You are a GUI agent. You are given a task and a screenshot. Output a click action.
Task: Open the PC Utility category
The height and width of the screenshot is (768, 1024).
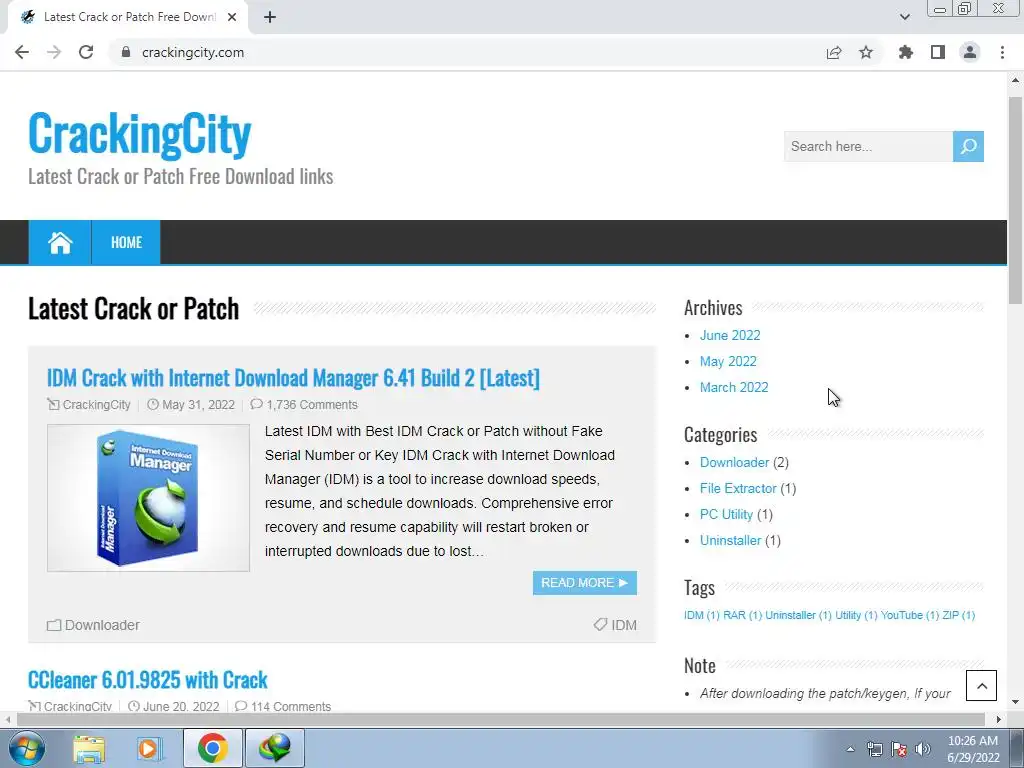726,515
